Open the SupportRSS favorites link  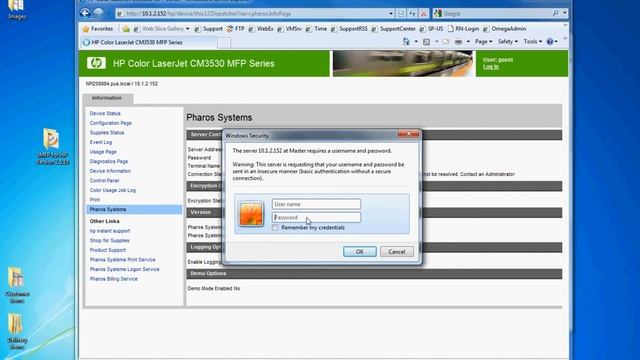click(x=349, y=29)
